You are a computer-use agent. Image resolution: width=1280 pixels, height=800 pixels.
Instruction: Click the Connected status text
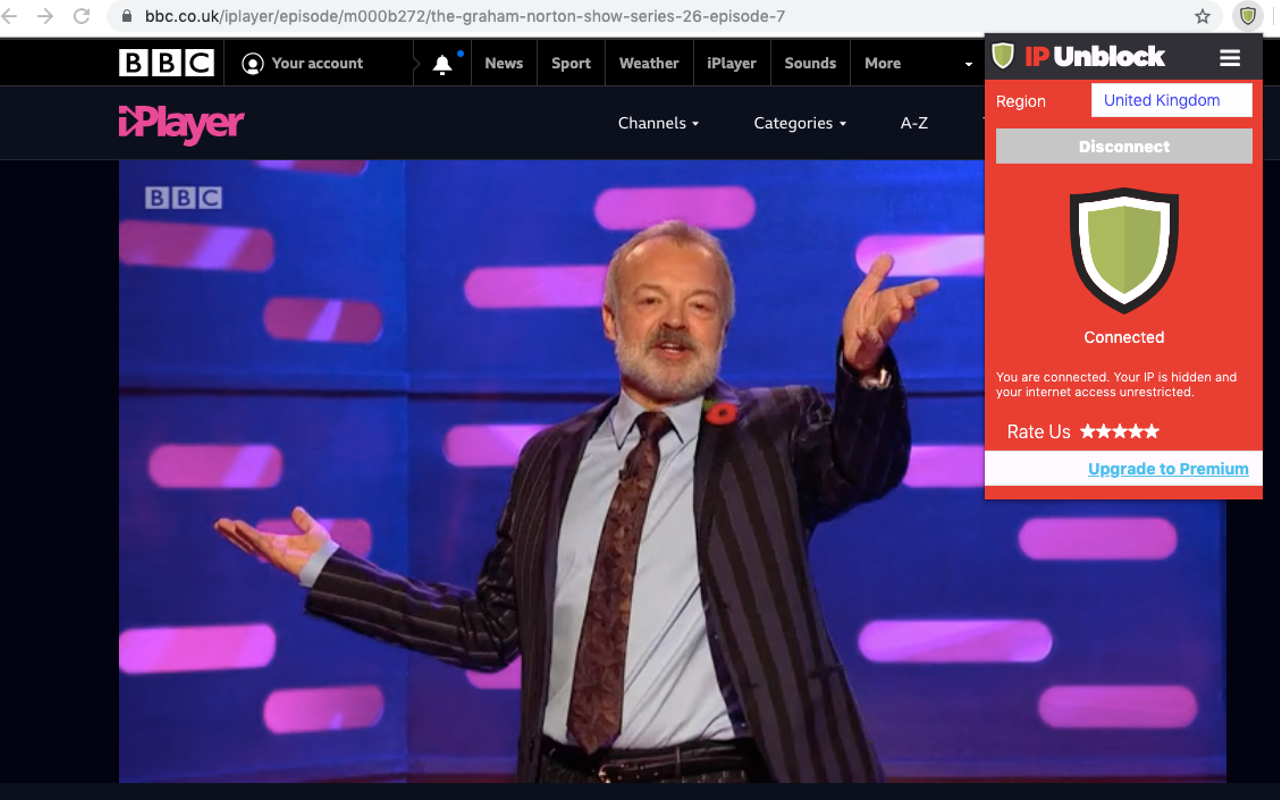click(x=1124, y=337)
